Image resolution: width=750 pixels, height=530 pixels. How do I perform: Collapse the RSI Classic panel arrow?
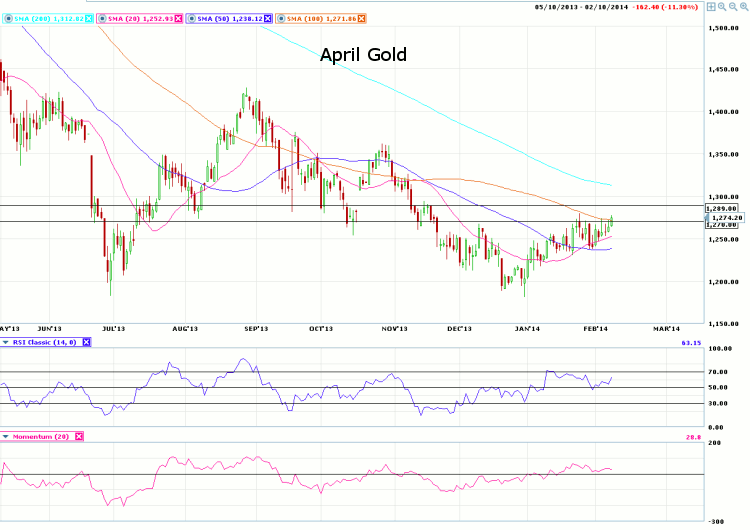(x=5, y=342)
